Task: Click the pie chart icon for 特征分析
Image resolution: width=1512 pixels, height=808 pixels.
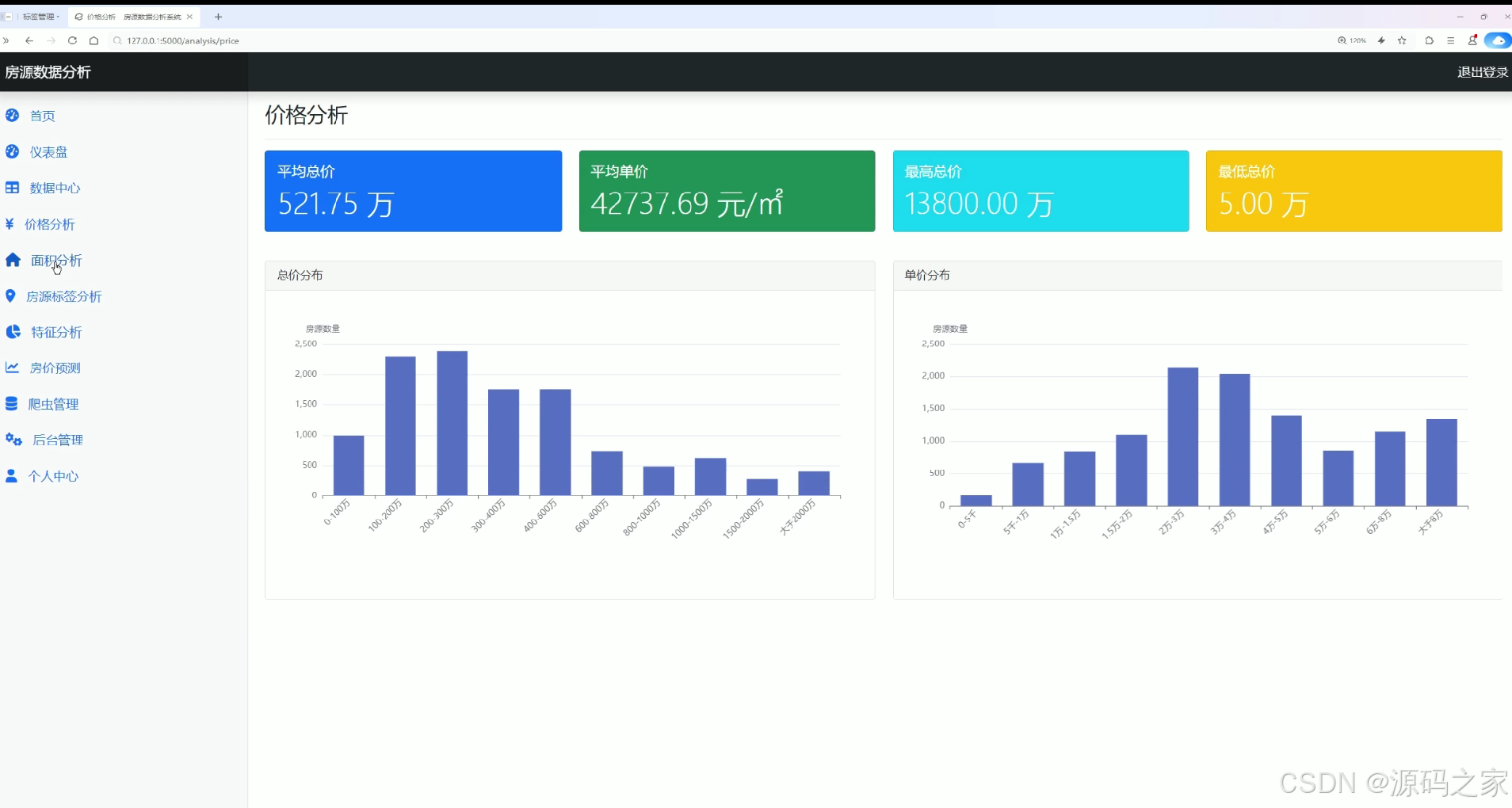Action: tap(13, 332)
